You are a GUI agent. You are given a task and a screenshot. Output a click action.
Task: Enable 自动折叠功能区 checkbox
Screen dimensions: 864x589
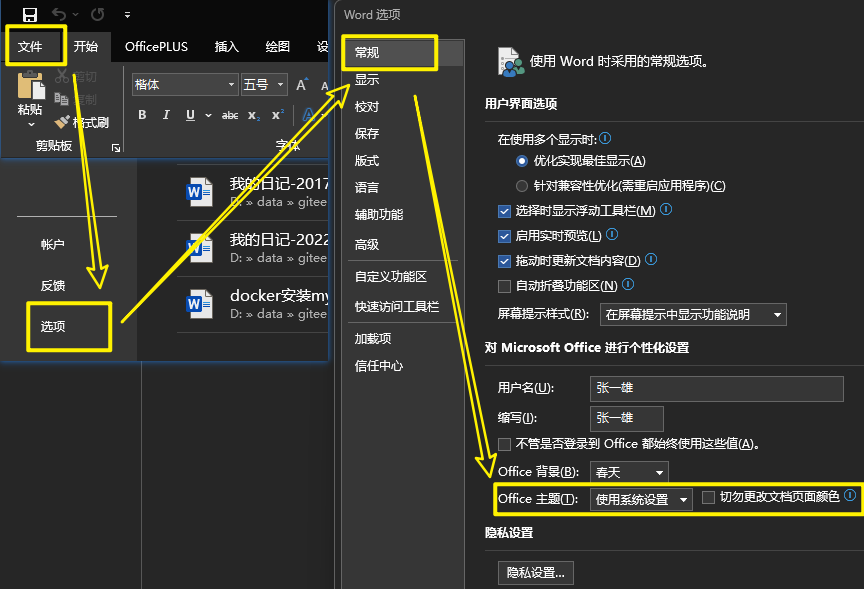point(504,286)
